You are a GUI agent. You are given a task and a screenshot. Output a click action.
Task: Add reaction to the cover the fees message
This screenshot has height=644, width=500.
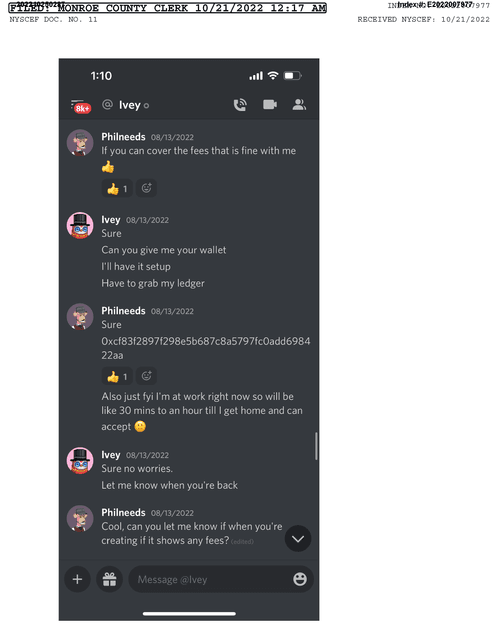(x=146, y=188)
